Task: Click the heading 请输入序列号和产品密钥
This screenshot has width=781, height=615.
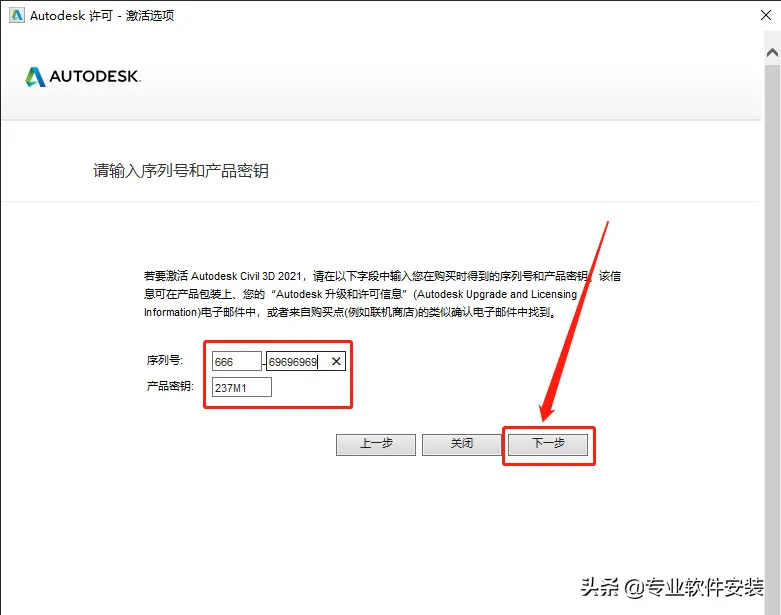Action: tap(181, 171)
